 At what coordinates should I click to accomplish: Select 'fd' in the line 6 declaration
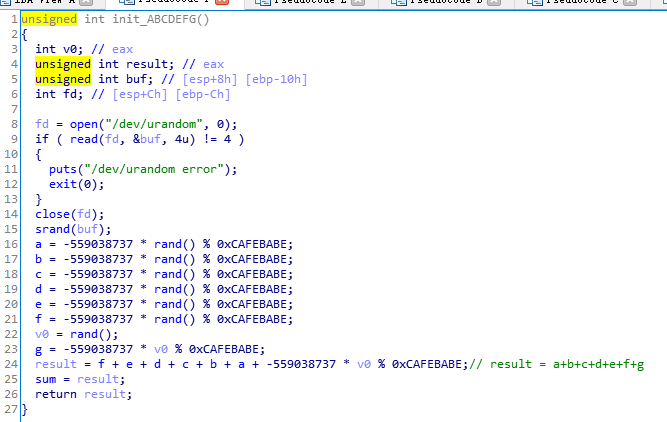(70, 94)
